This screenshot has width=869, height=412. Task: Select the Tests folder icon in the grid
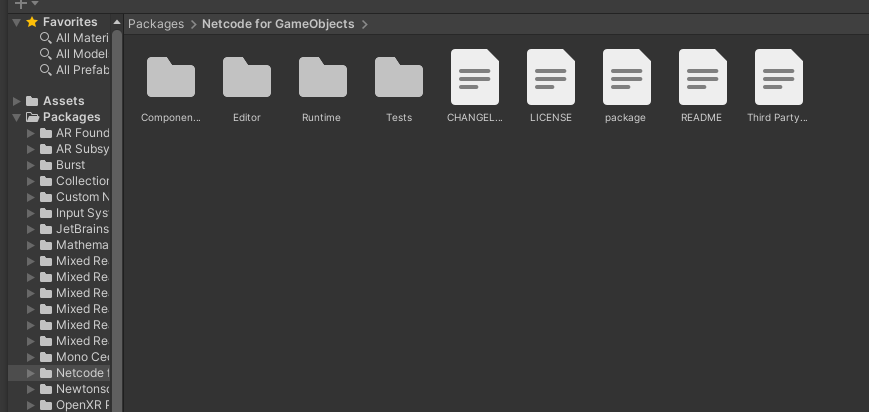pos(398,77)
